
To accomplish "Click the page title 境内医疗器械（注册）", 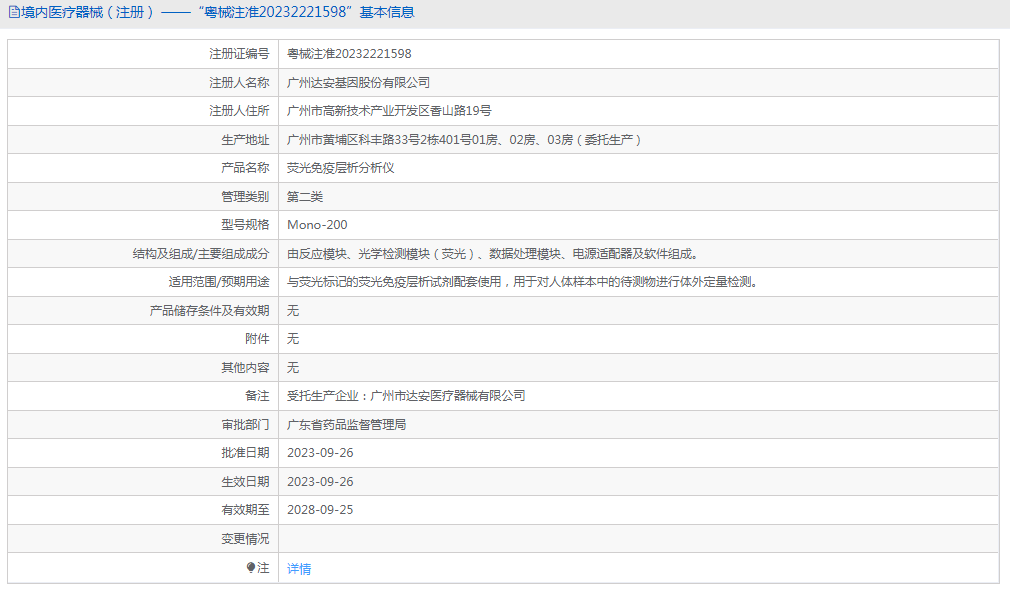I will point(88,12).
